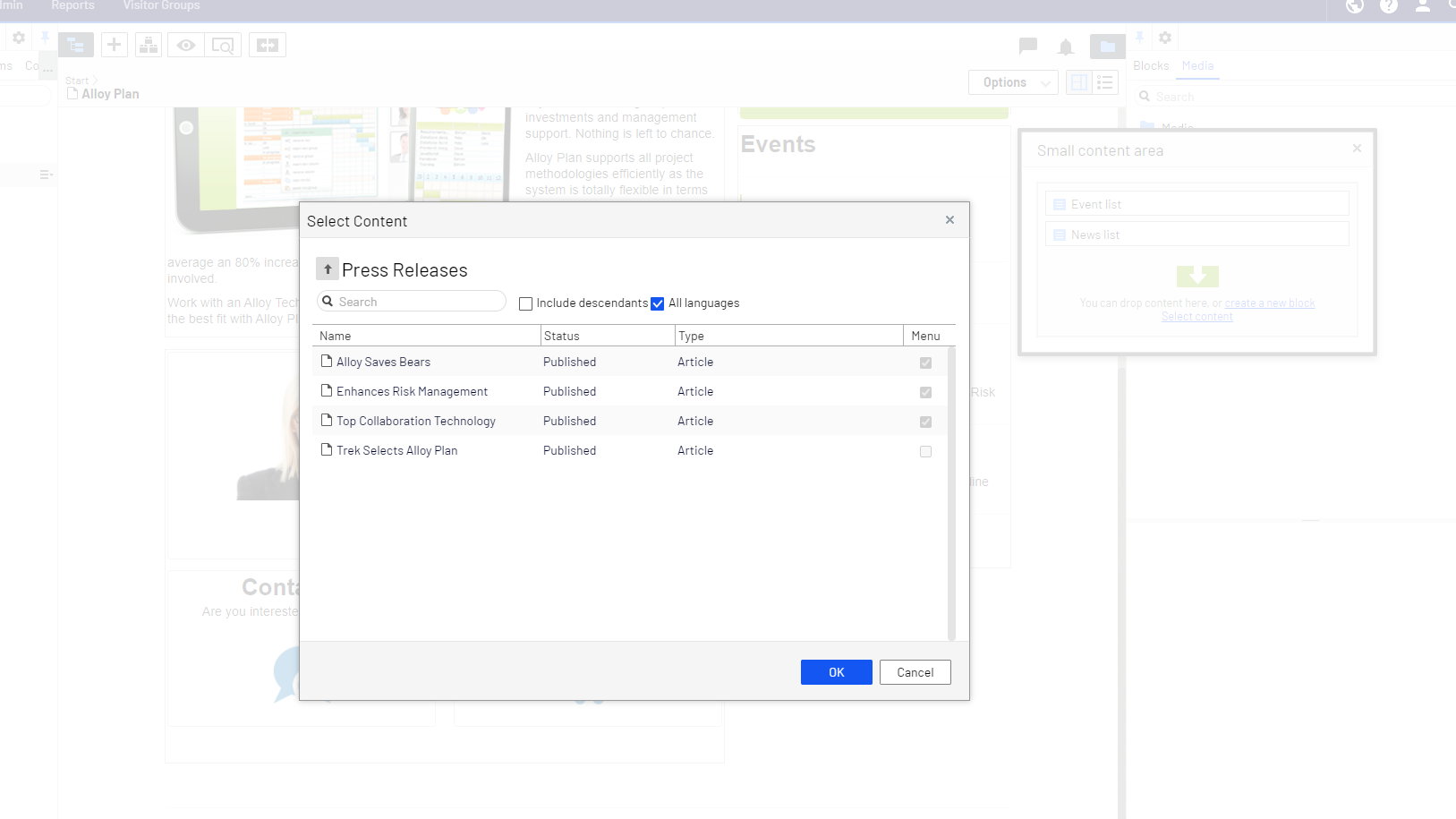The image size is (1456, 819).
Task: Toggle preview mode eye icon
Action: click(x=186, y=45)
